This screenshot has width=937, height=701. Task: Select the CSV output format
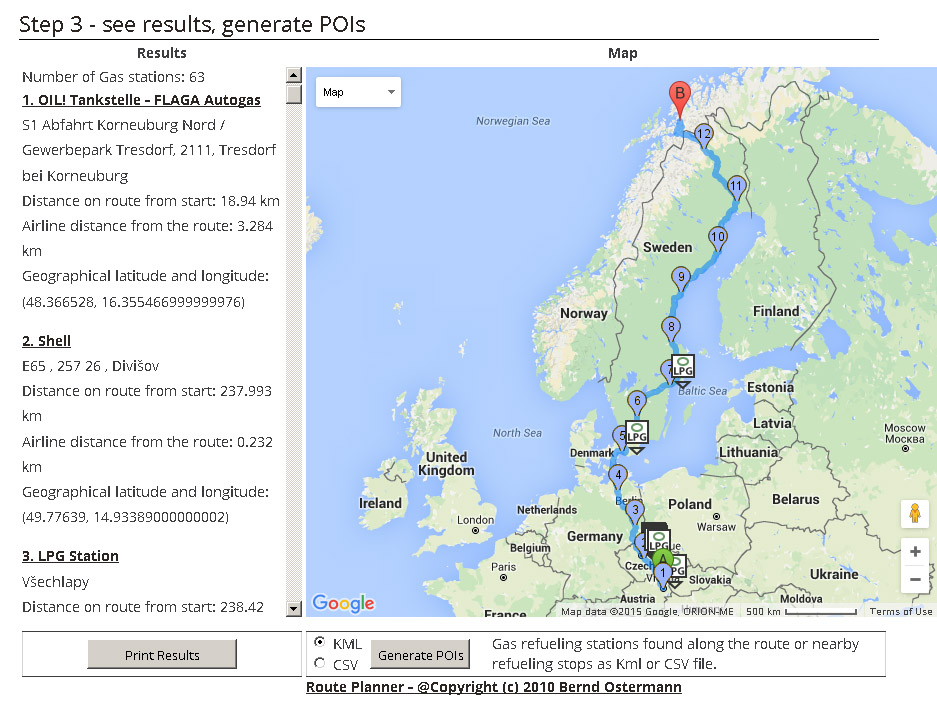tap(320, 663)
